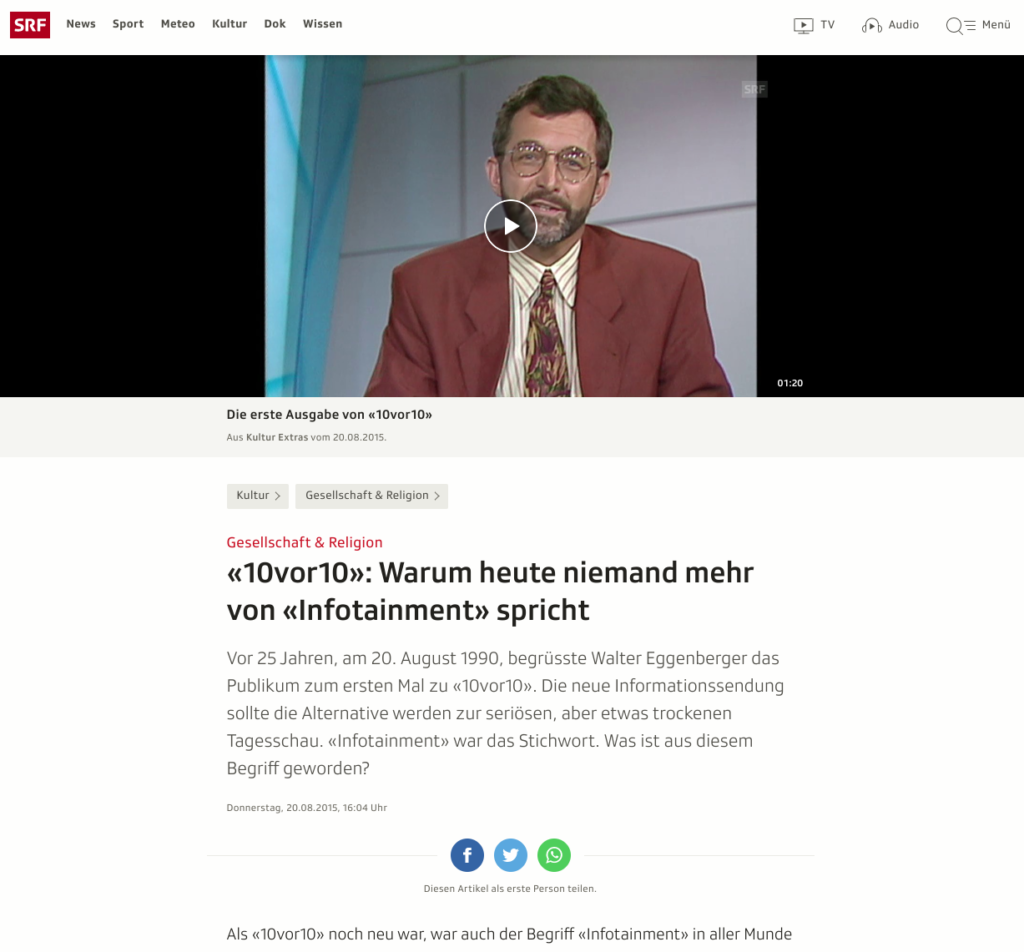Click the video thumbnail of the presenter
Image resolution: width=1024 pixels, height=952 pixels.
[620, 300]
